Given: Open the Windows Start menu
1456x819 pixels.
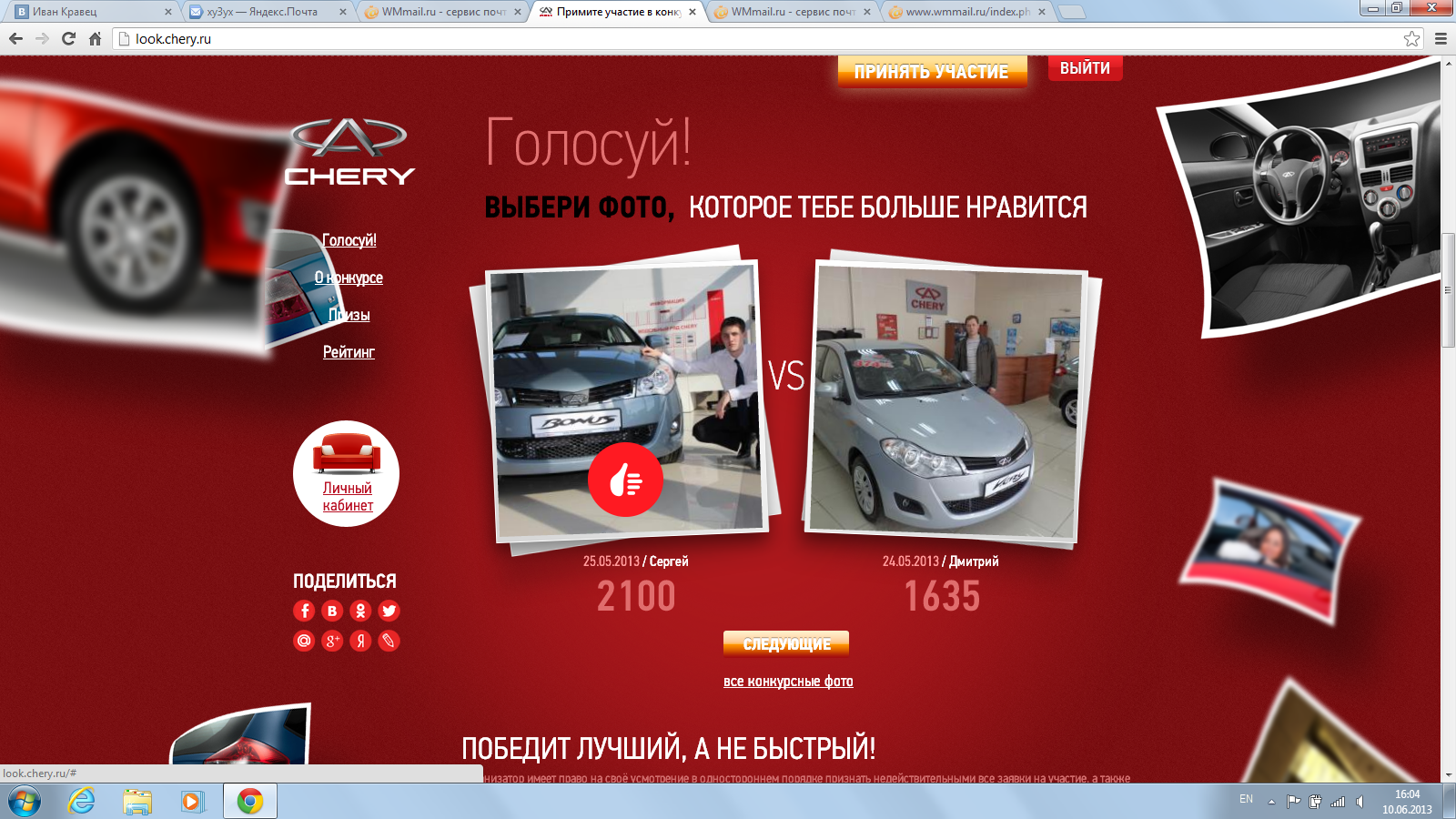Looking at the screenshot, I should [x=24, y=802].
